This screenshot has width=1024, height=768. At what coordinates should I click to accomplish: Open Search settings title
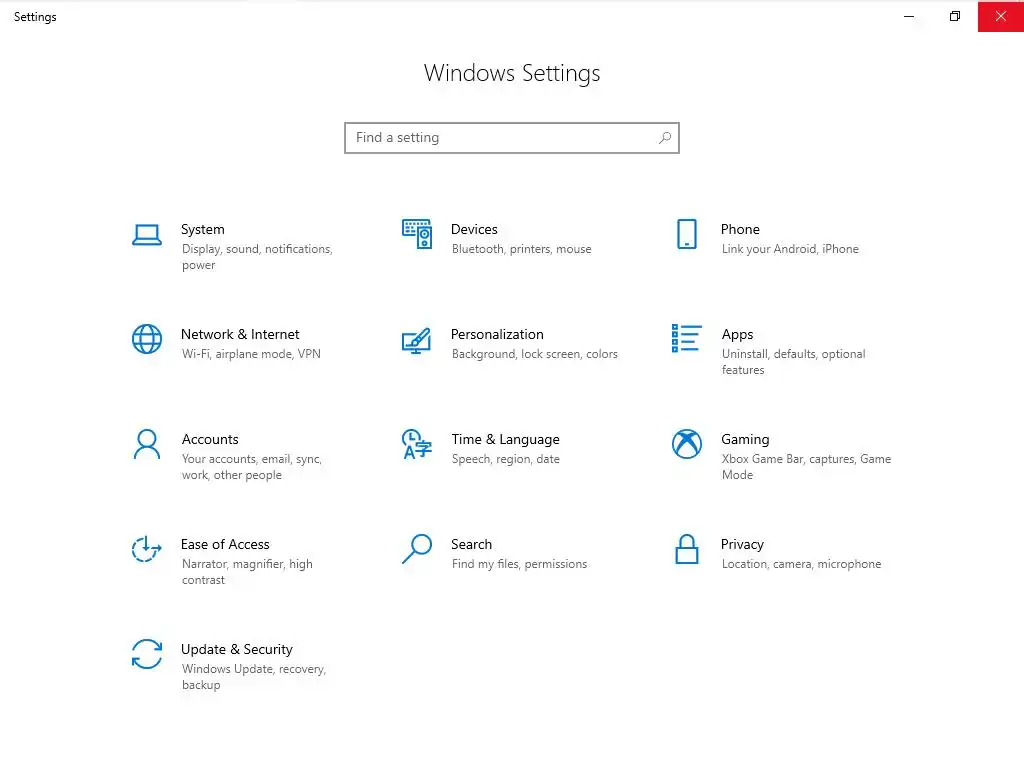tap(472, 545)
